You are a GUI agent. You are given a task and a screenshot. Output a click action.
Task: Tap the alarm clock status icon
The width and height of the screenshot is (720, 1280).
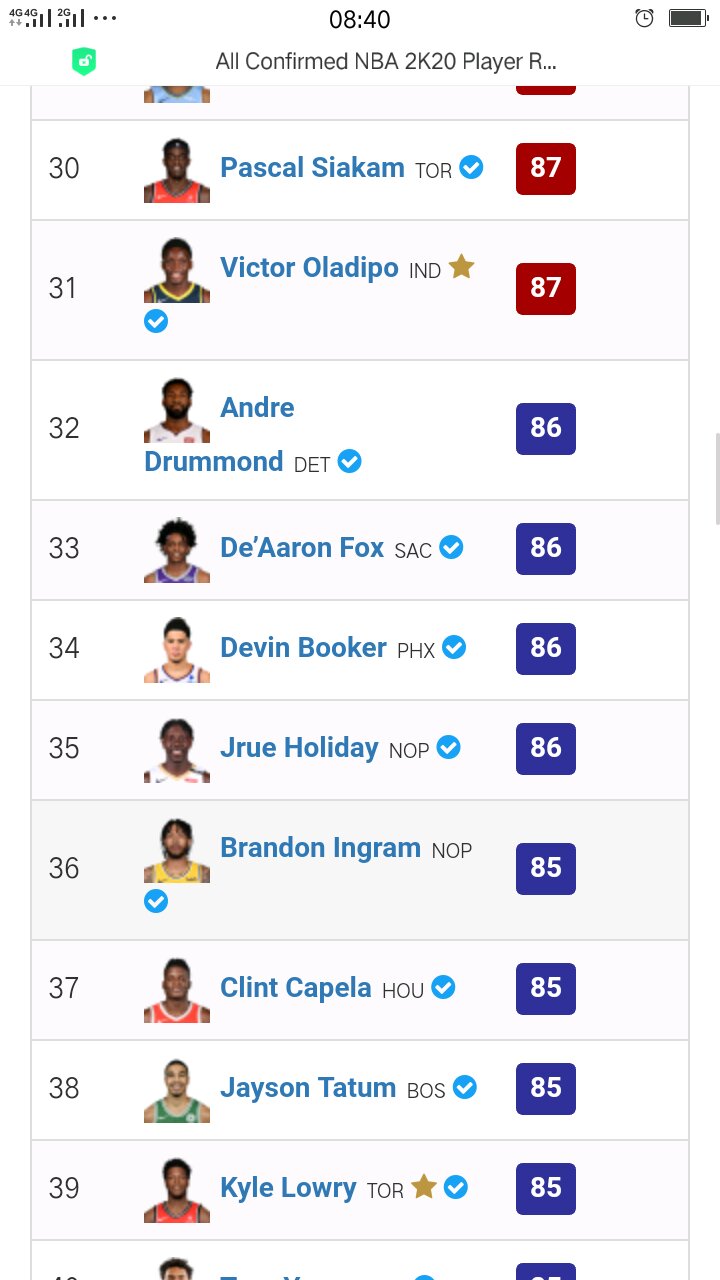[x=645, y=18]
